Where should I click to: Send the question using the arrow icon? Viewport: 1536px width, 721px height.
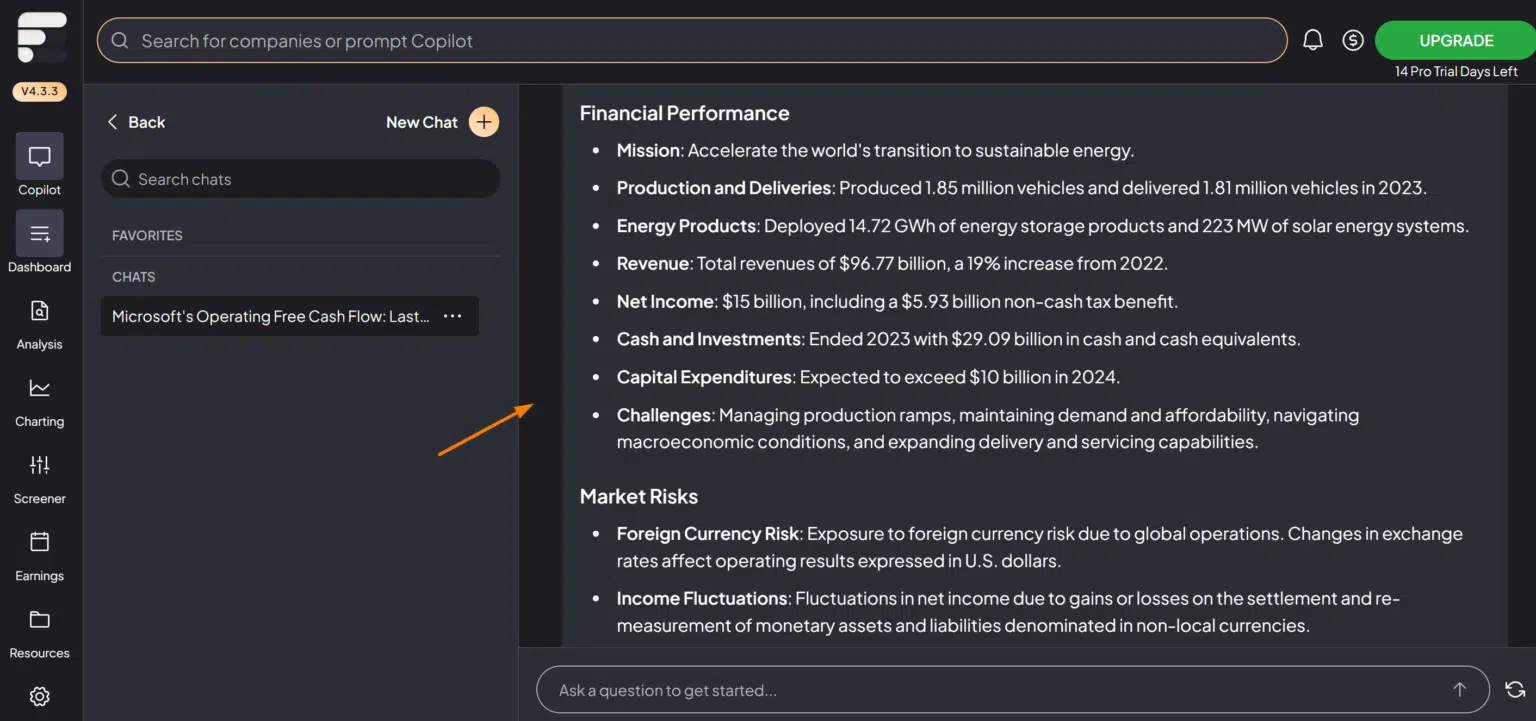pos(1459,689)
